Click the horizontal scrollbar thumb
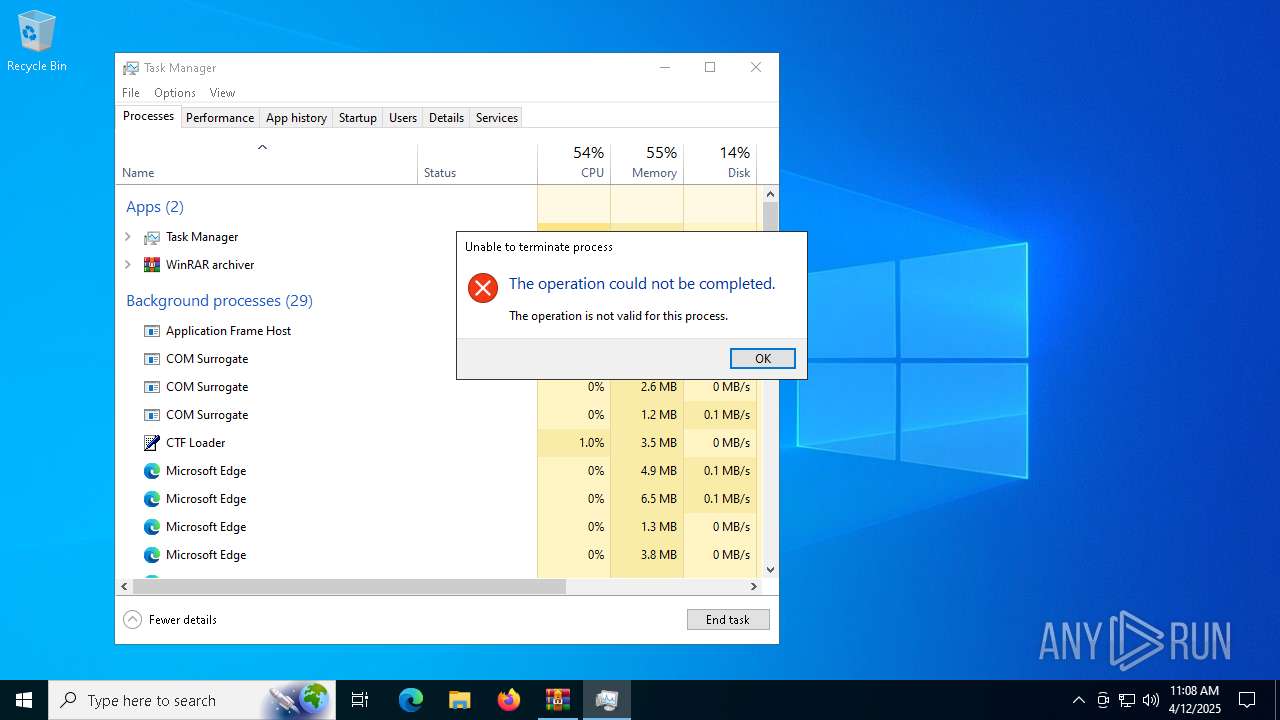 350,587
